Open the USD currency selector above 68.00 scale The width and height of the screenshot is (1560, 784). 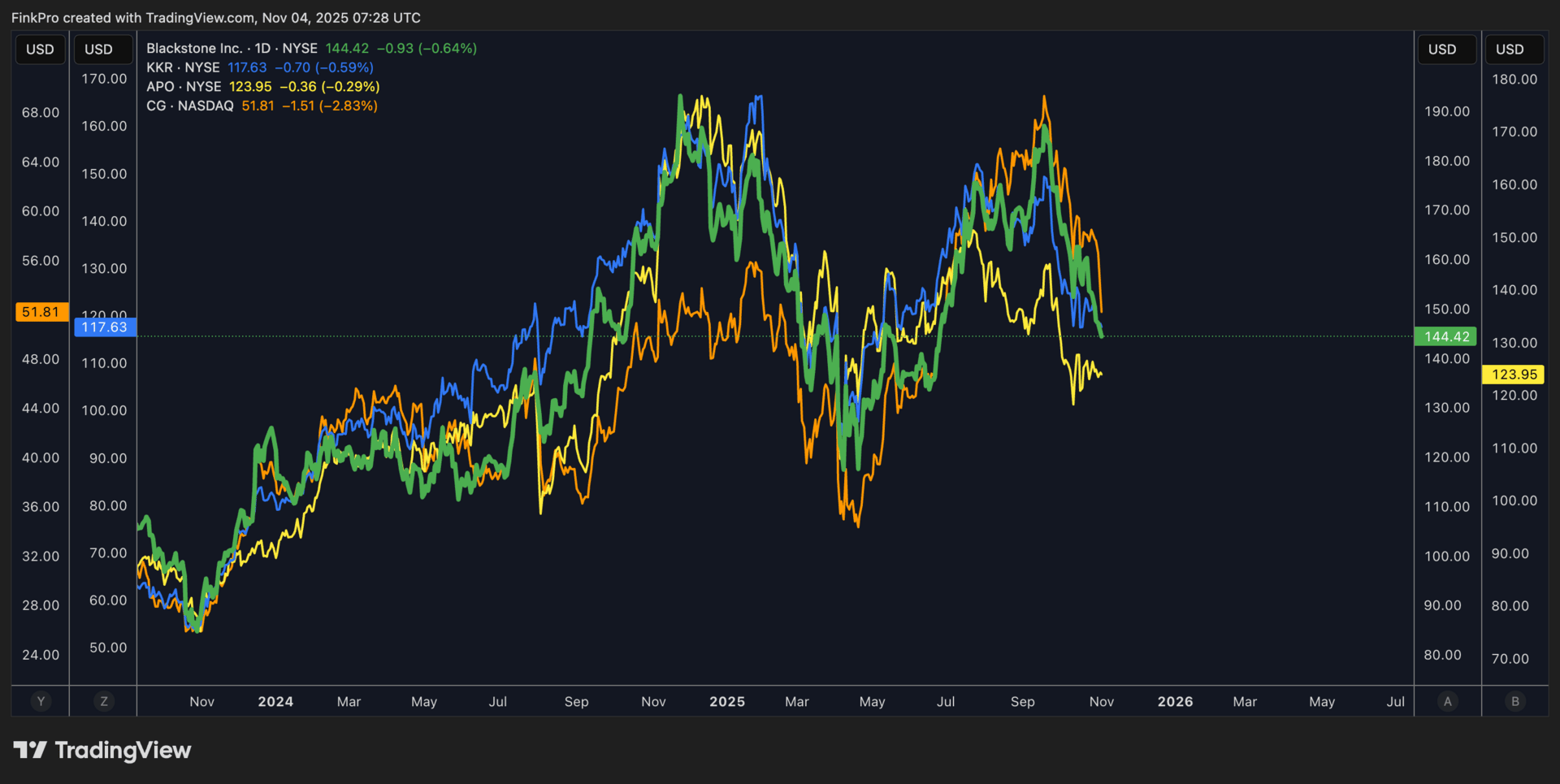coord(40,50)
